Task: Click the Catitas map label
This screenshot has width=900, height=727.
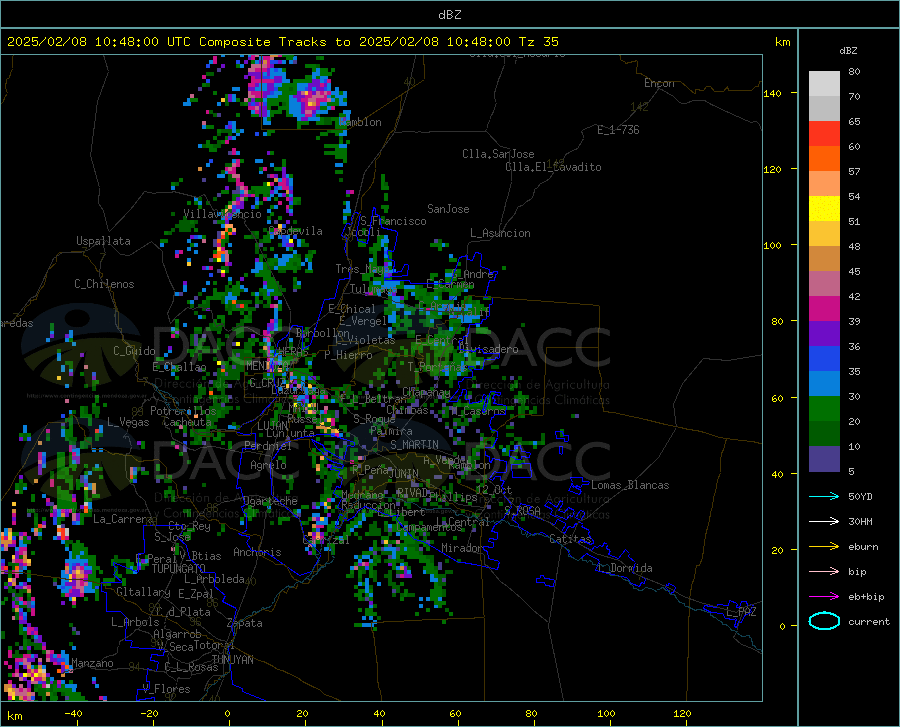Action: tap(570, 539)
